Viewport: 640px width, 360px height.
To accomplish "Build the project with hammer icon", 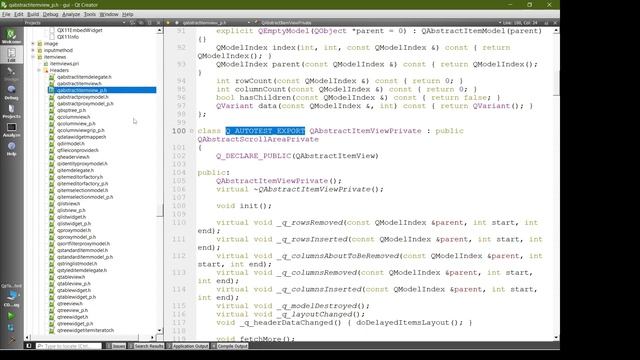I will 11,339.
